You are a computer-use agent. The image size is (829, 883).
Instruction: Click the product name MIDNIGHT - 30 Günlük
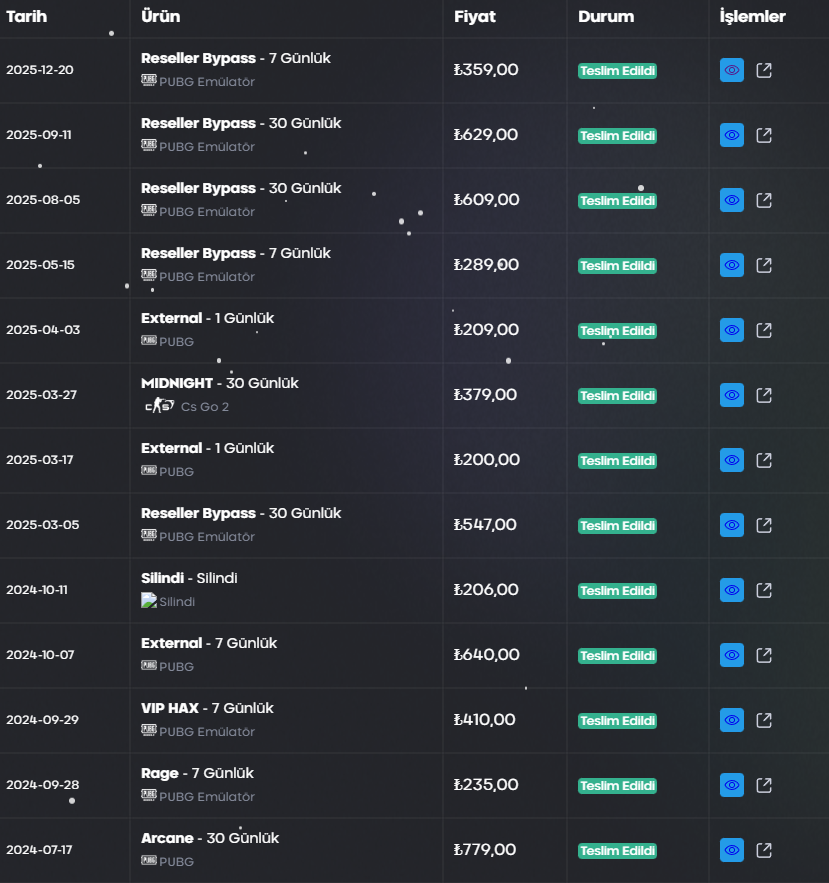pyautogui.click(x=220, y=383)
